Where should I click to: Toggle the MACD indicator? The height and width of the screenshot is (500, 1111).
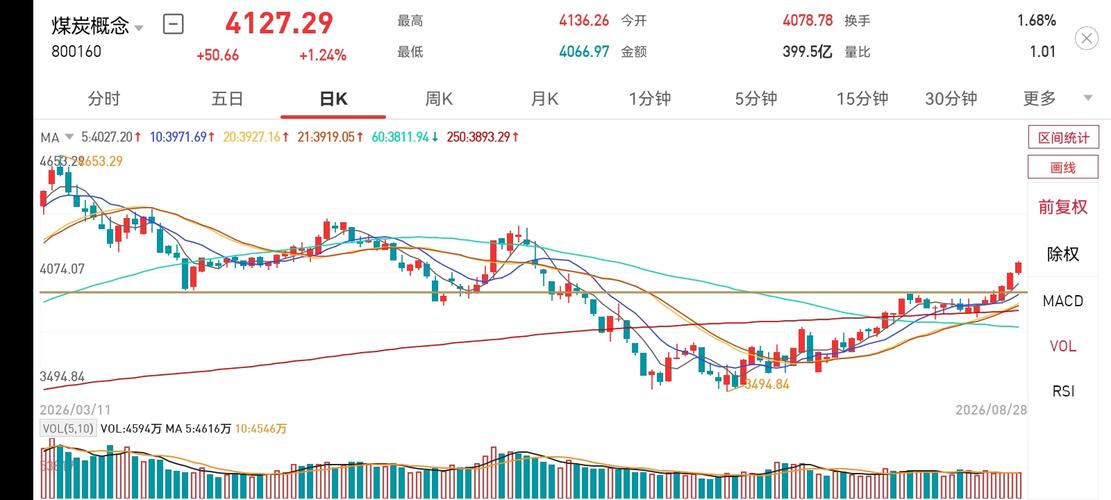click(1063, 301)
